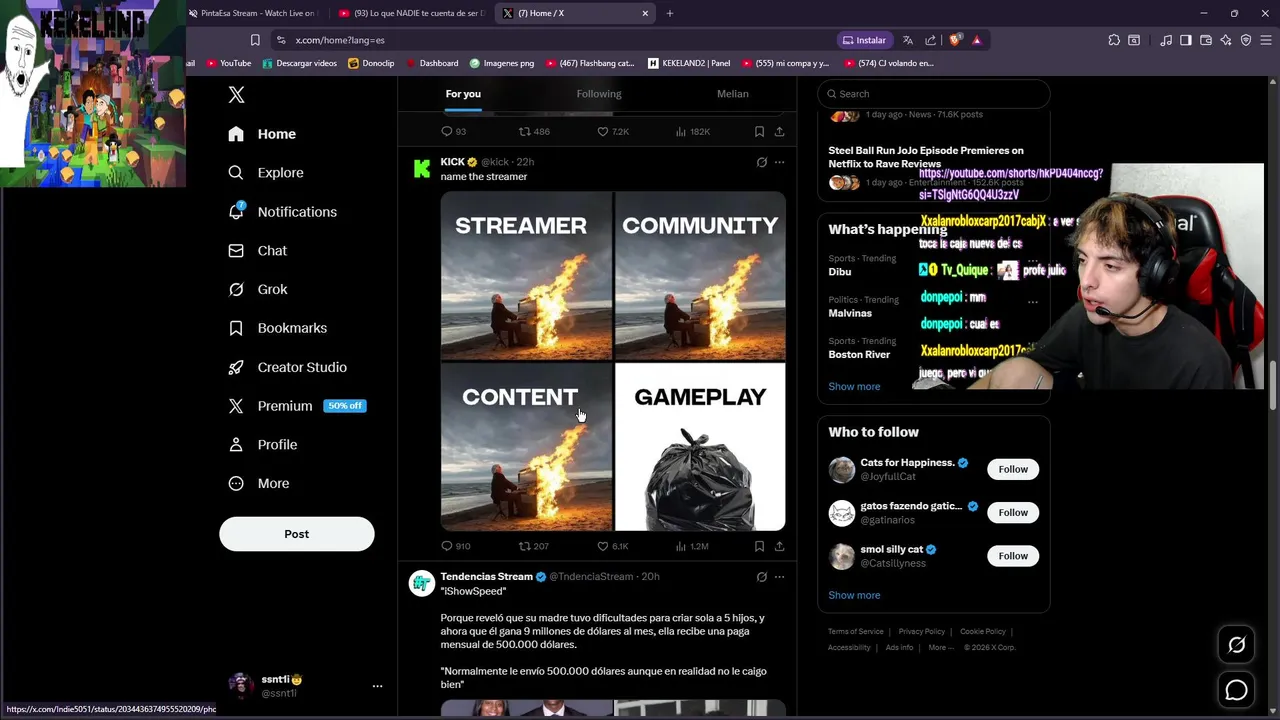The width and height of the screenshot is (1280, 720).
Task: Go to Bookmarks in sidebar
Action: click(x=277, y=328)
